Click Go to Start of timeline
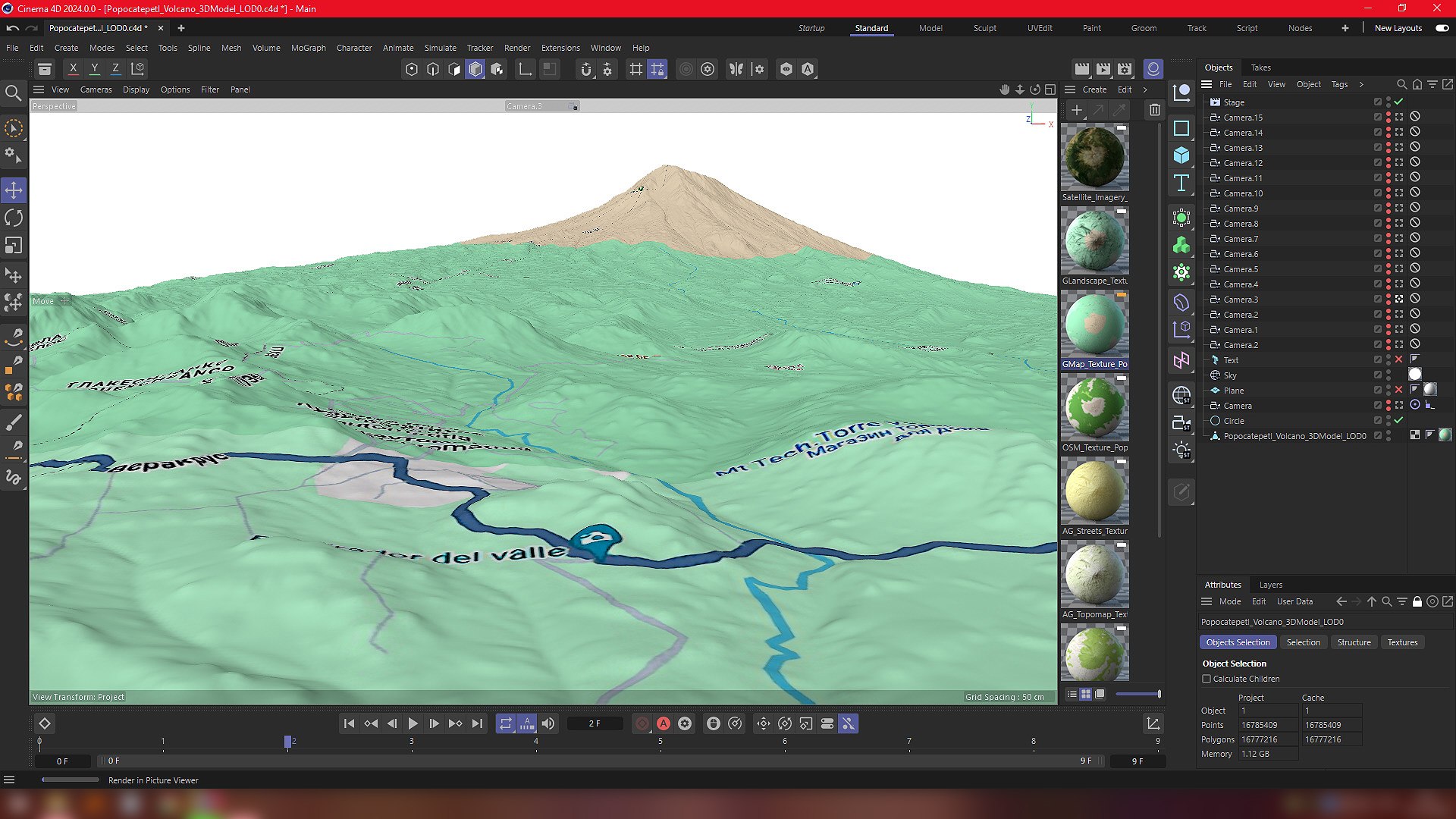 tap(349, 723)
